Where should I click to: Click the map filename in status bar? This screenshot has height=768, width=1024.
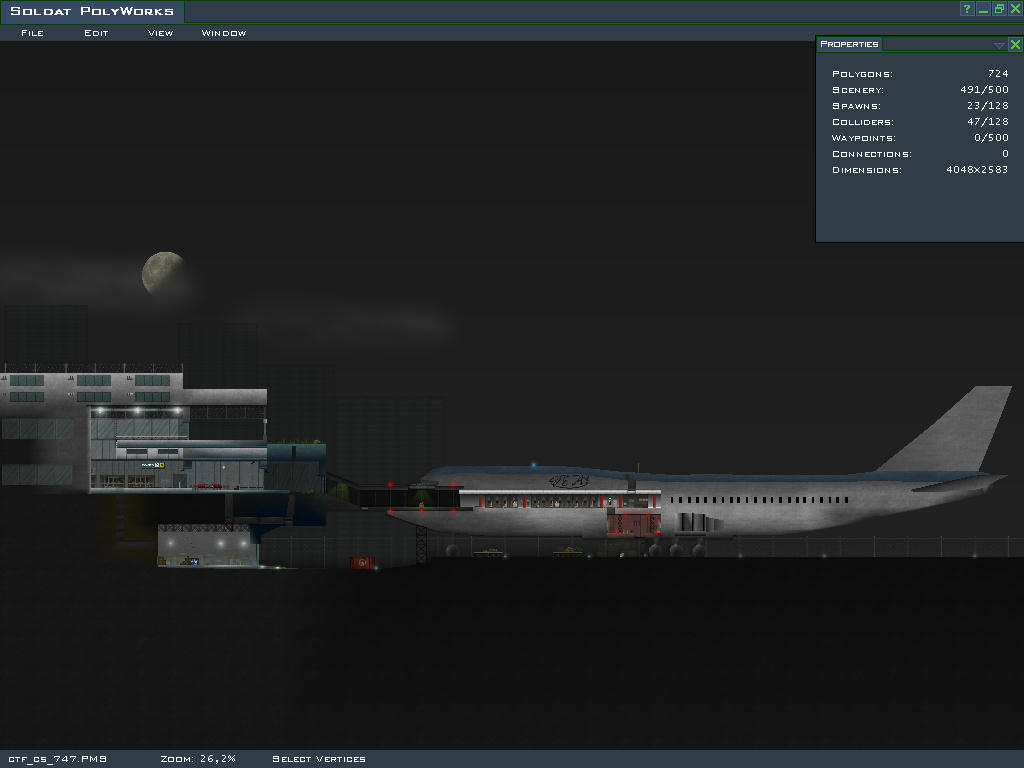point(58,759)
